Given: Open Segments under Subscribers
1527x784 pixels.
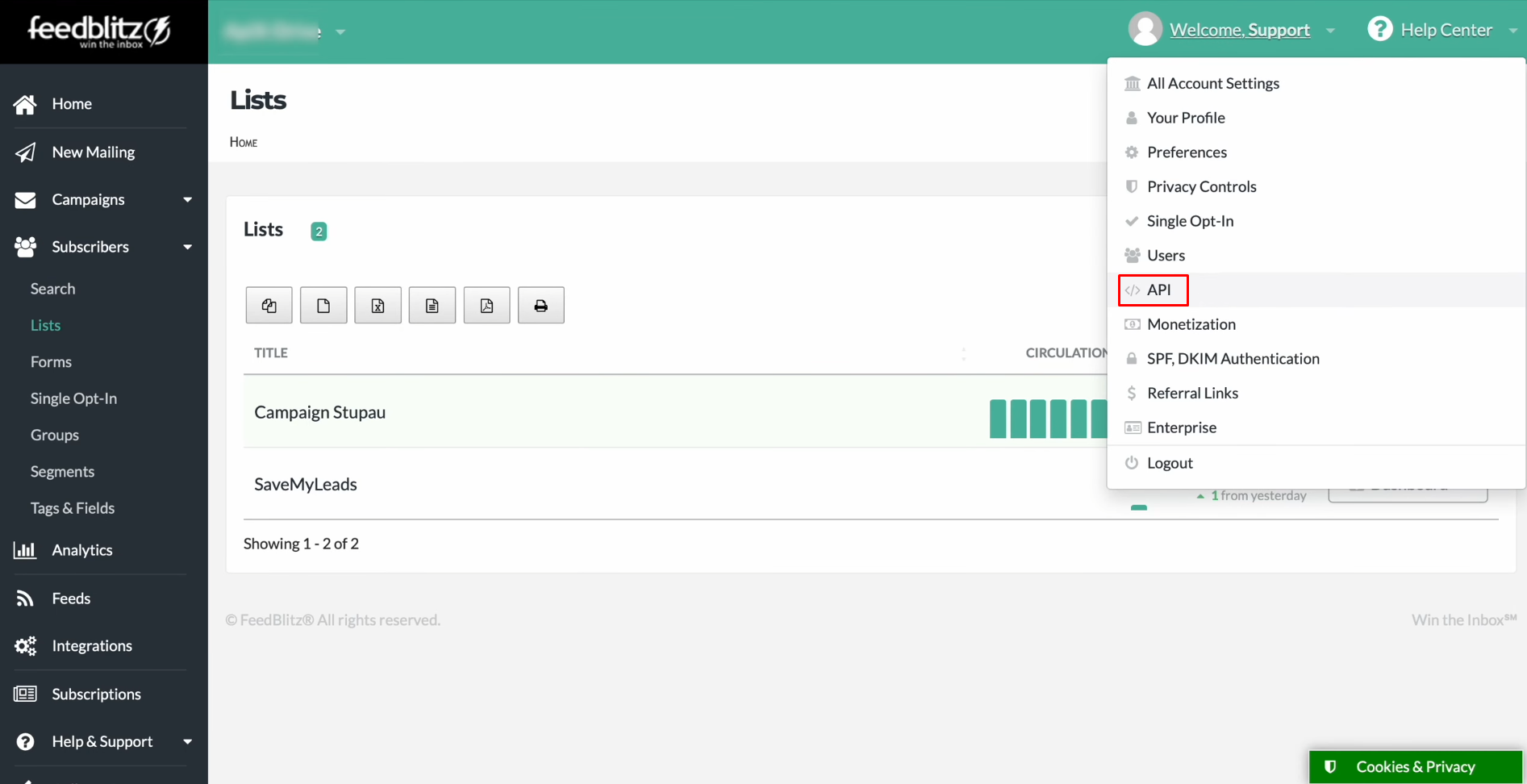Looking at the screenshot, I should (62, 472).
